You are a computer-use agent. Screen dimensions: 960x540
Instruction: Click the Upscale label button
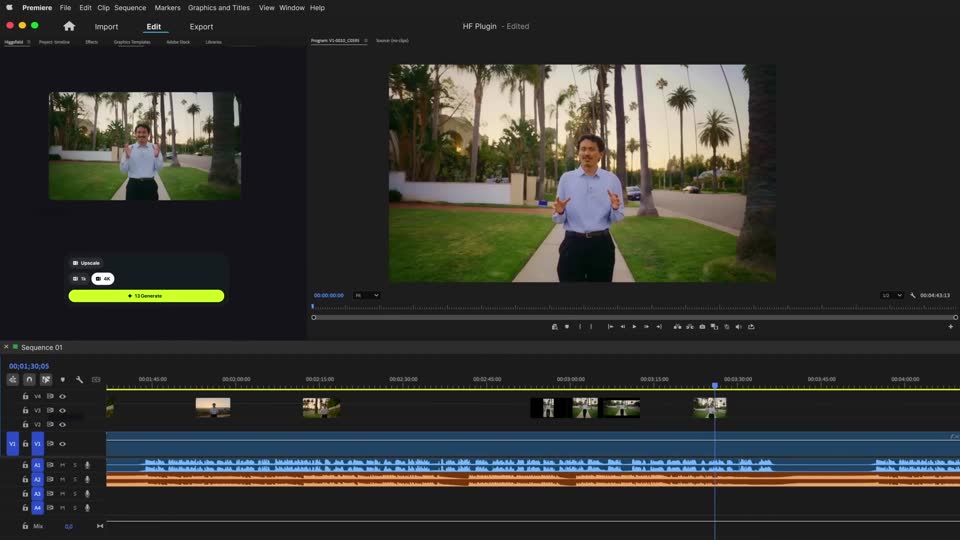pyautogui.click(x=86, y=263)
